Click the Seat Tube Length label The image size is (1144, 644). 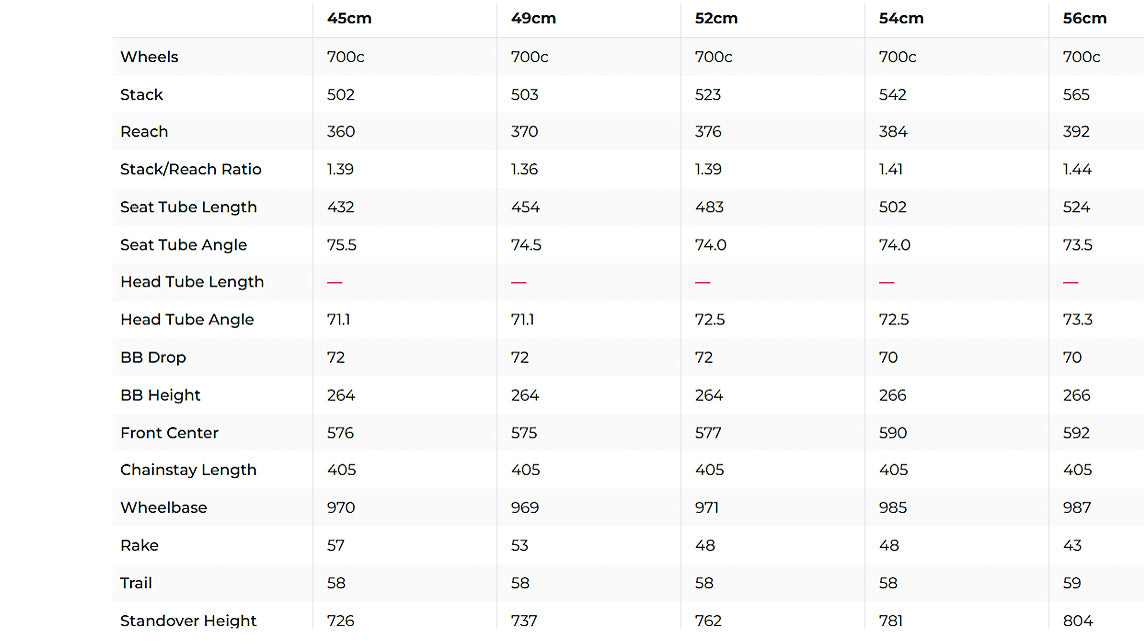[188, 207]
